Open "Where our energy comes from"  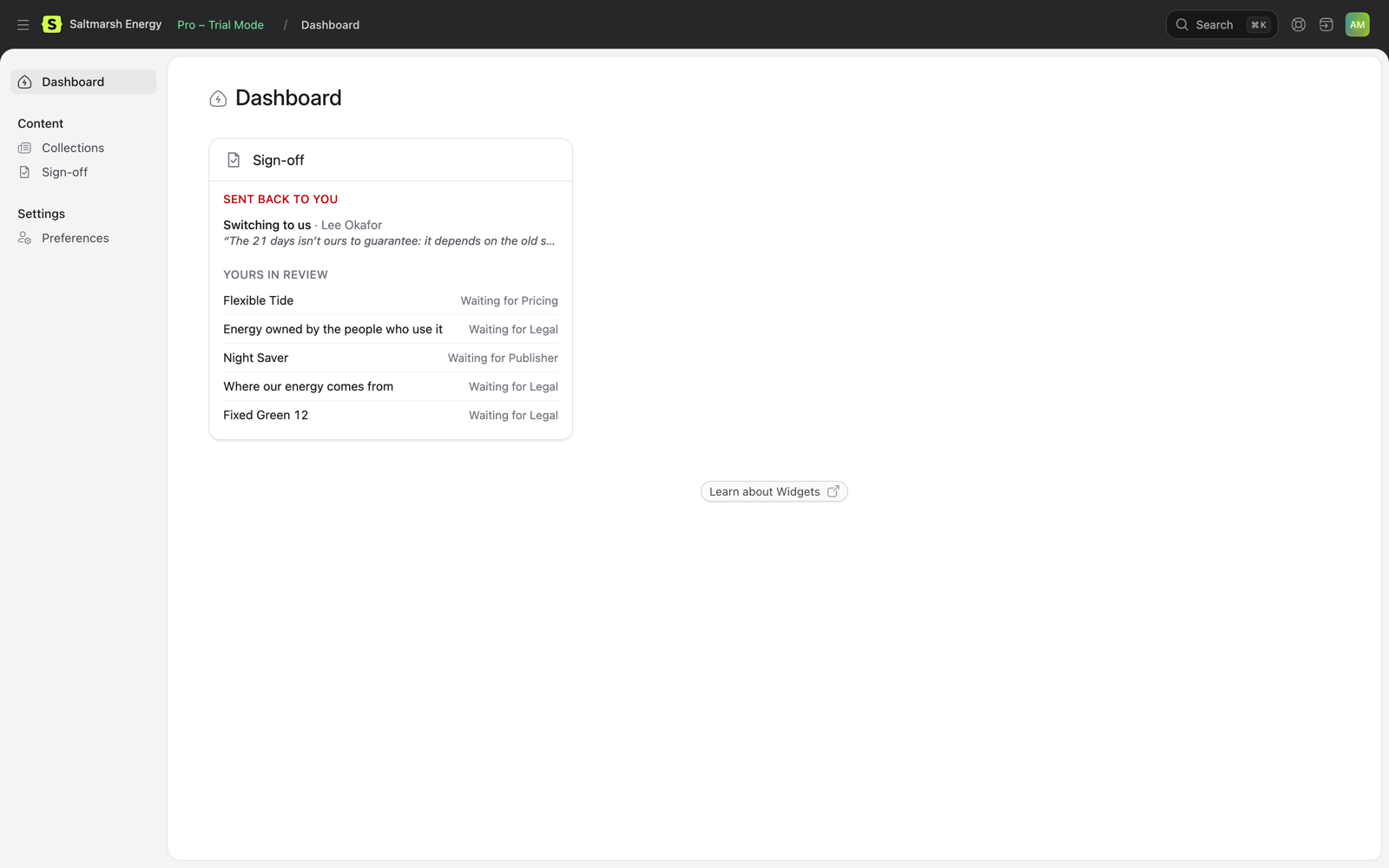pos(308,386)
